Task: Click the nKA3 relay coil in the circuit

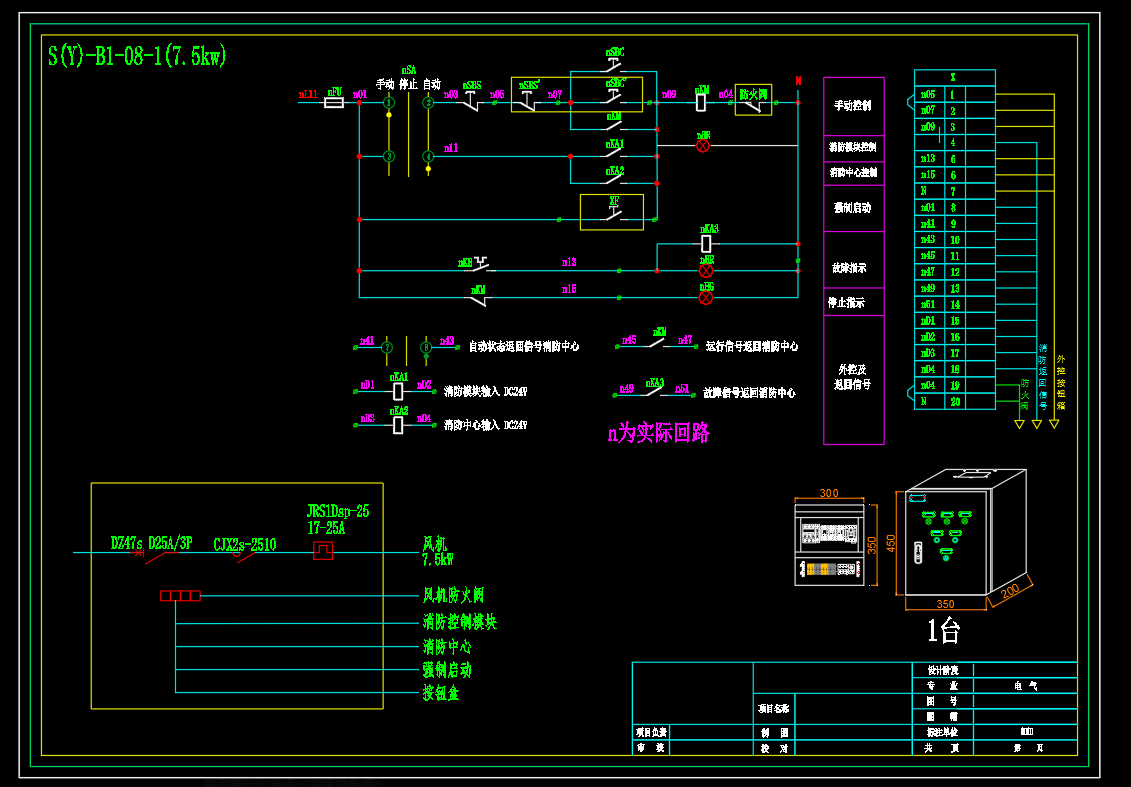Action: (x=706, y=243)
